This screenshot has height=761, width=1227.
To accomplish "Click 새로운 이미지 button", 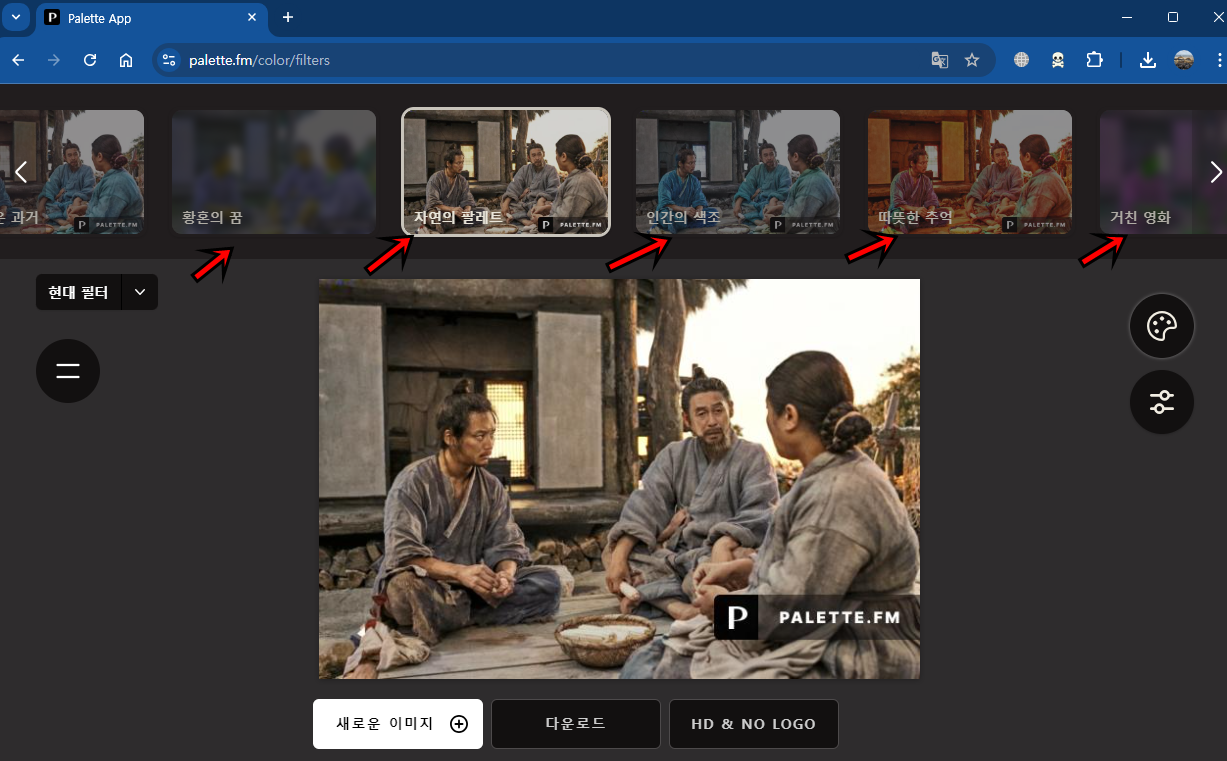I will tap(398, 724).
